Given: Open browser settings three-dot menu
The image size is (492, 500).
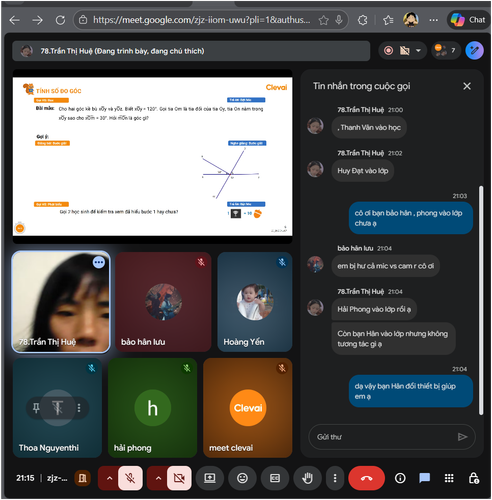Looking at the screenshot, I should point(433,20).
